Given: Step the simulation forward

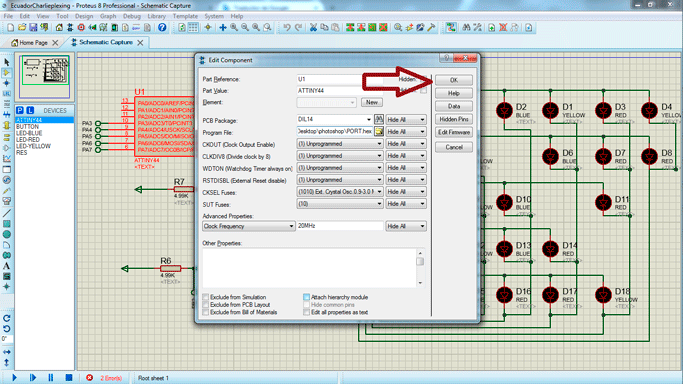Looking at the screenshot, I should coord(33,377).
